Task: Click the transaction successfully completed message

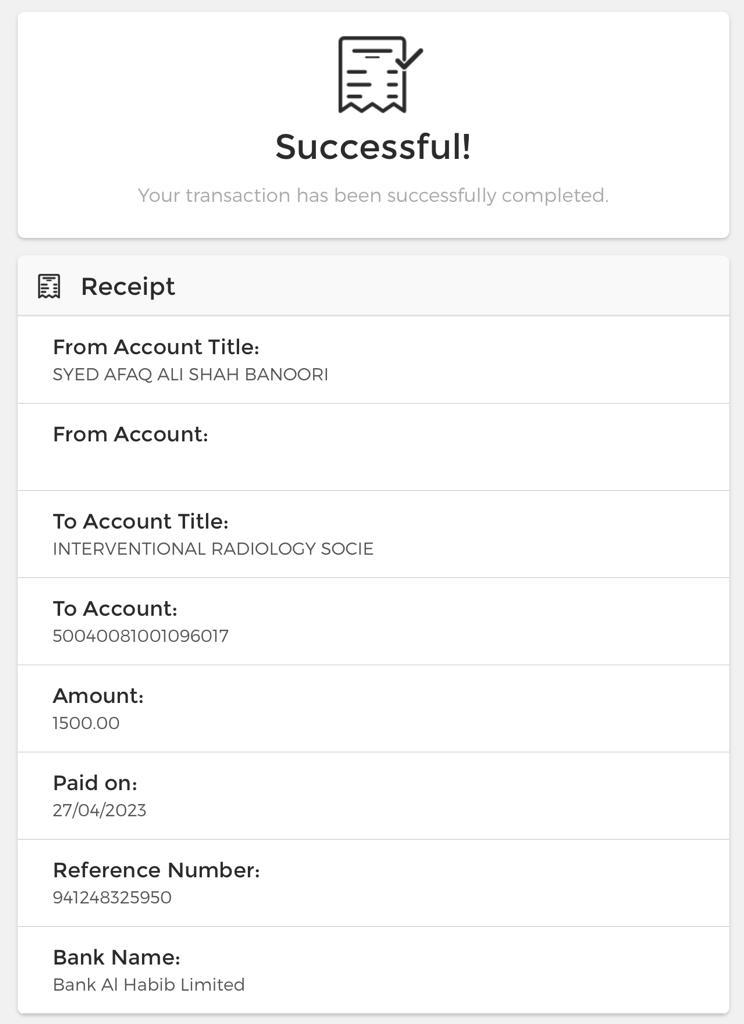Action: coord(373,196)
